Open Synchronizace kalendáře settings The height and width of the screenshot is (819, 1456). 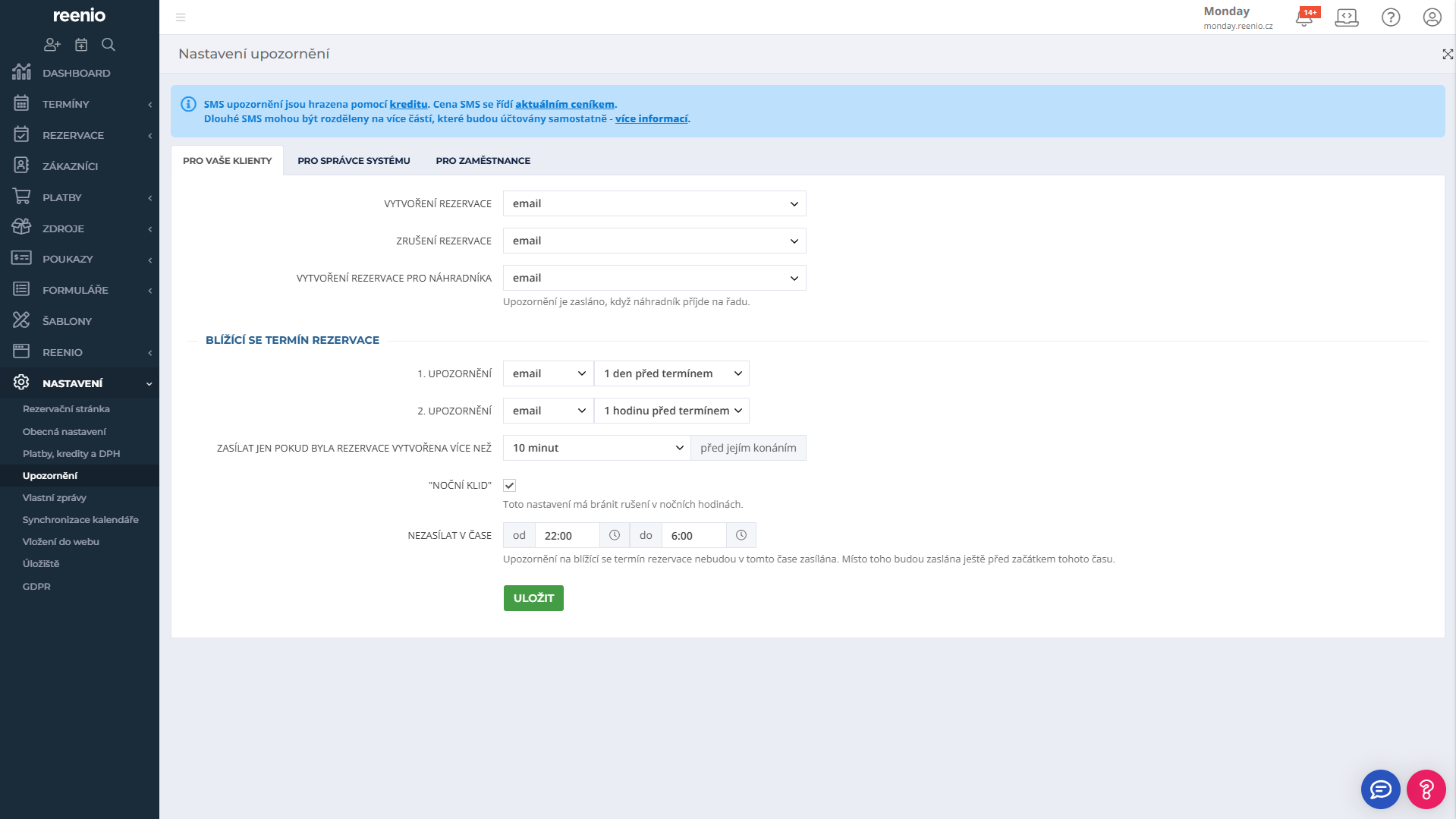[x=80, y=519]
